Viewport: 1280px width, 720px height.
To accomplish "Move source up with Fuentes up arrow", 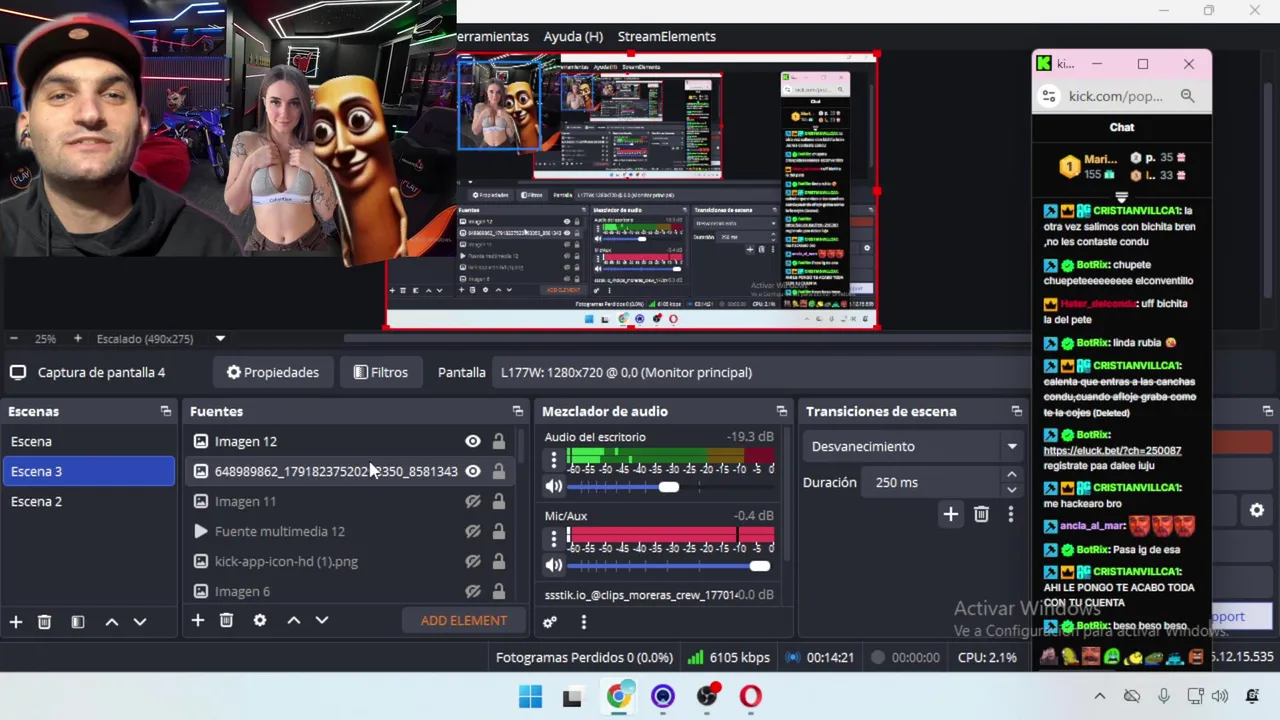I will pos(294,620).
